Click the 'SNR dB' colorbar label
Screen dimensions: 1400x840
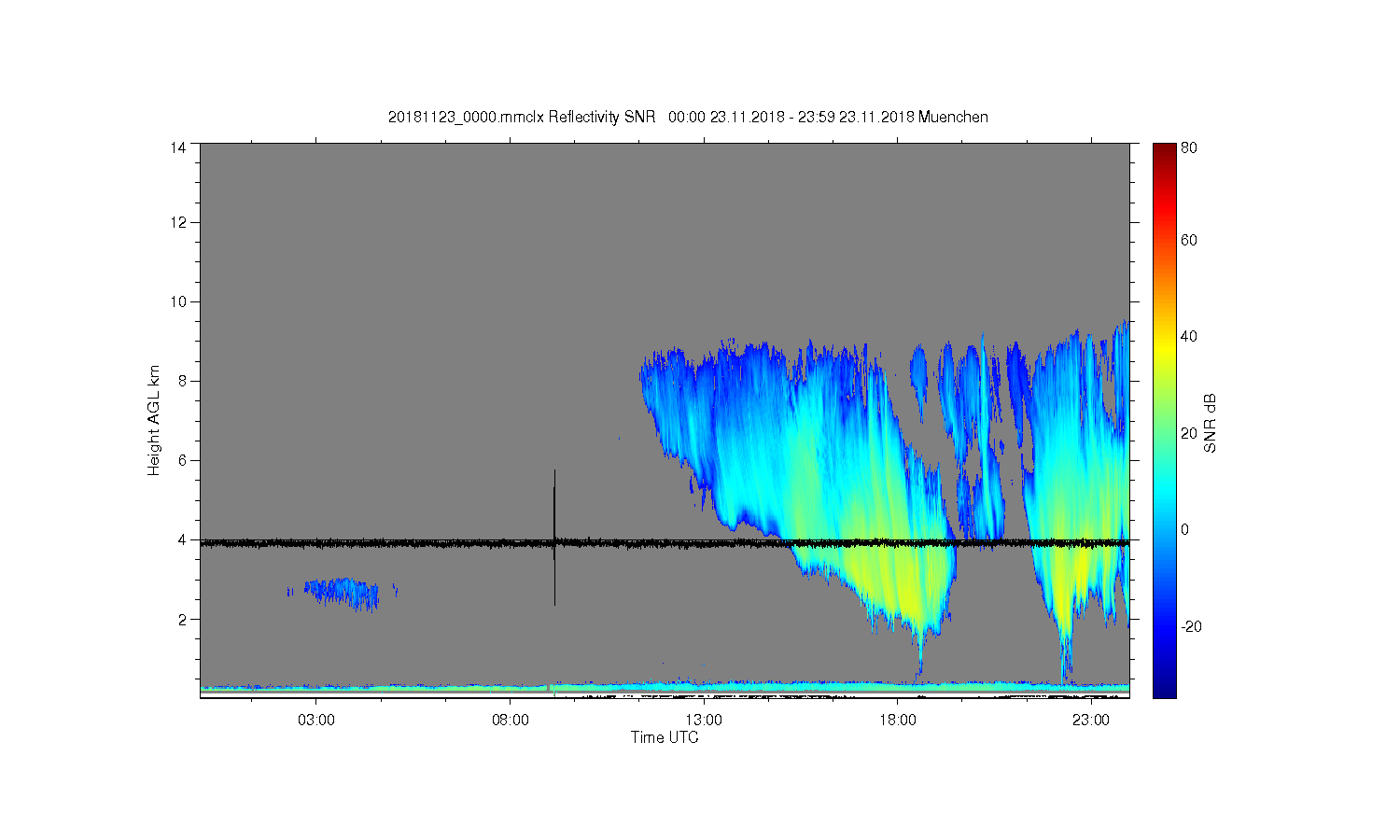click(x=1211, y=423)
